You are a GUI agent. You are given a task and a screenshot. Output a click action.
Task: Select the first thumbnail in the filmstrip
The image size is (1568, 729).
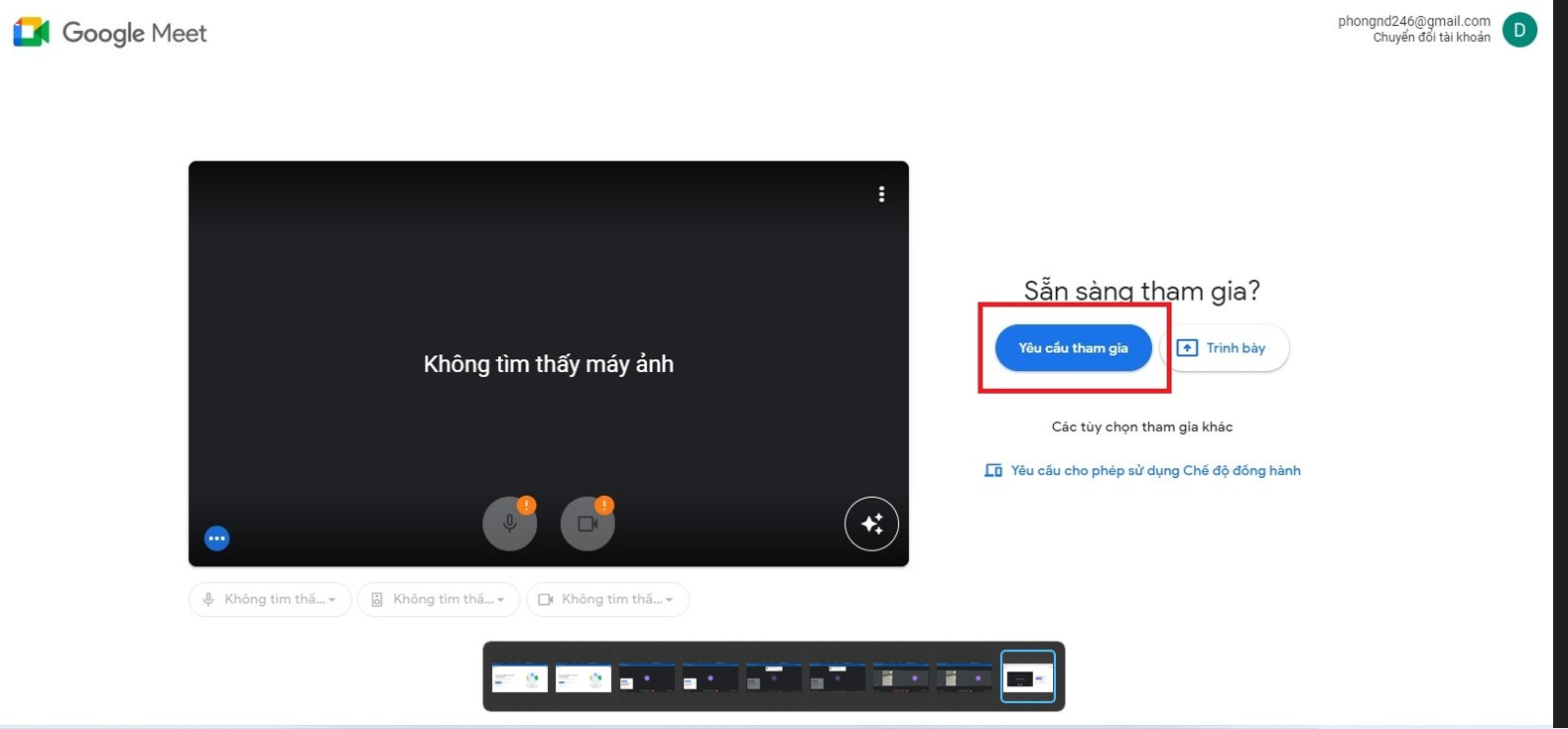pos(520,677)
